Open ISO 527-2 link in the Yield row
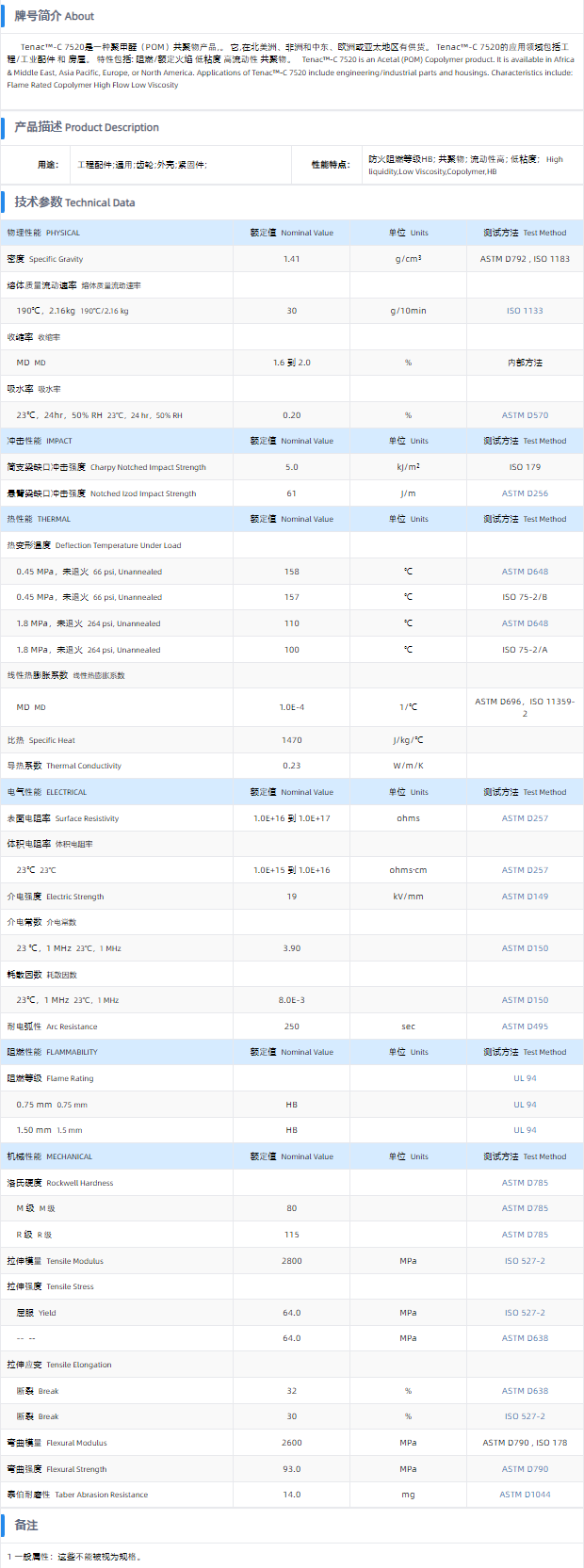This screenshot has width=584, height=1568. point(525,1313)
